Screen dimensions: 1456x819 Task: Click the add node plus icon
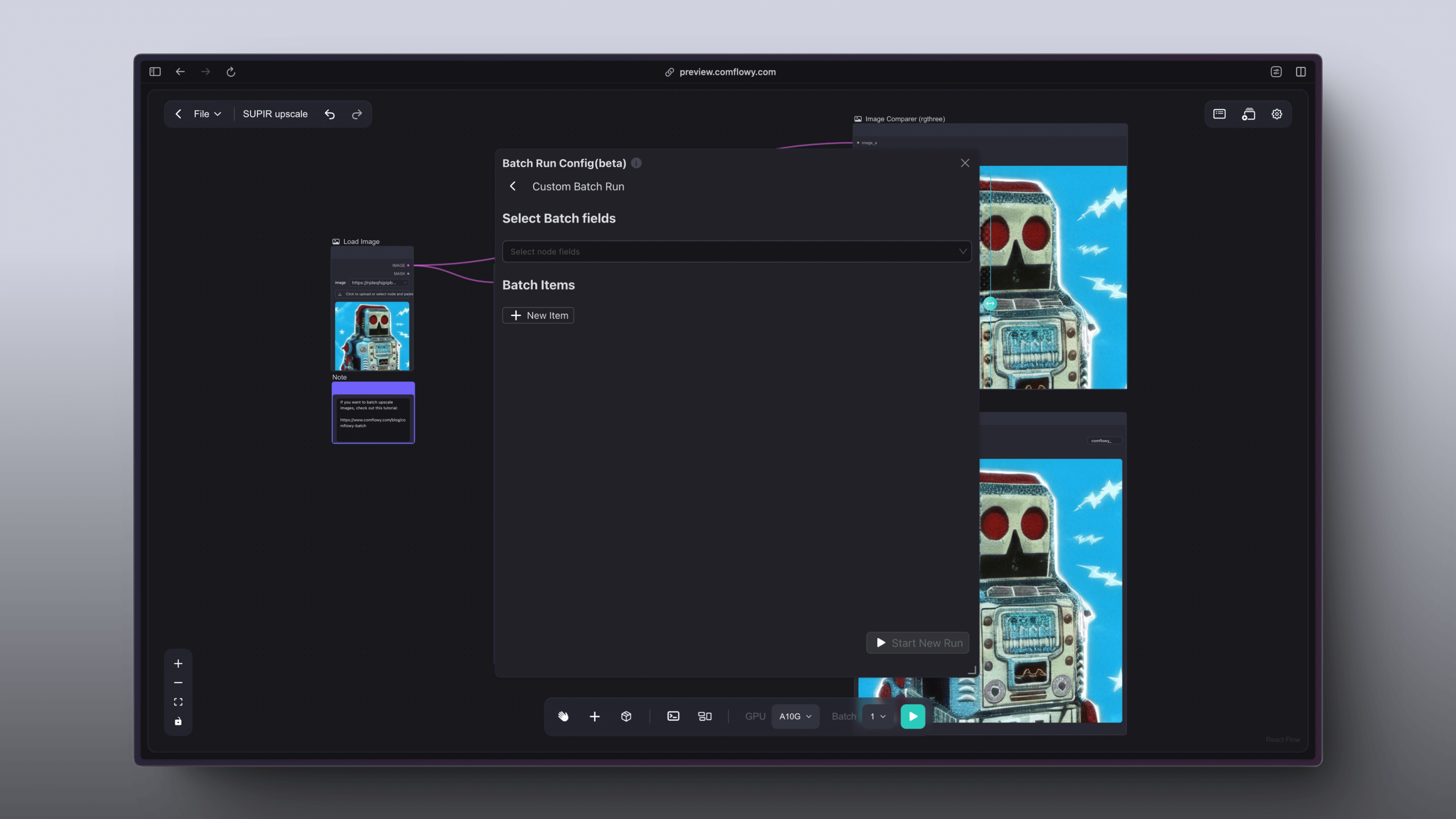coord(595,716)
